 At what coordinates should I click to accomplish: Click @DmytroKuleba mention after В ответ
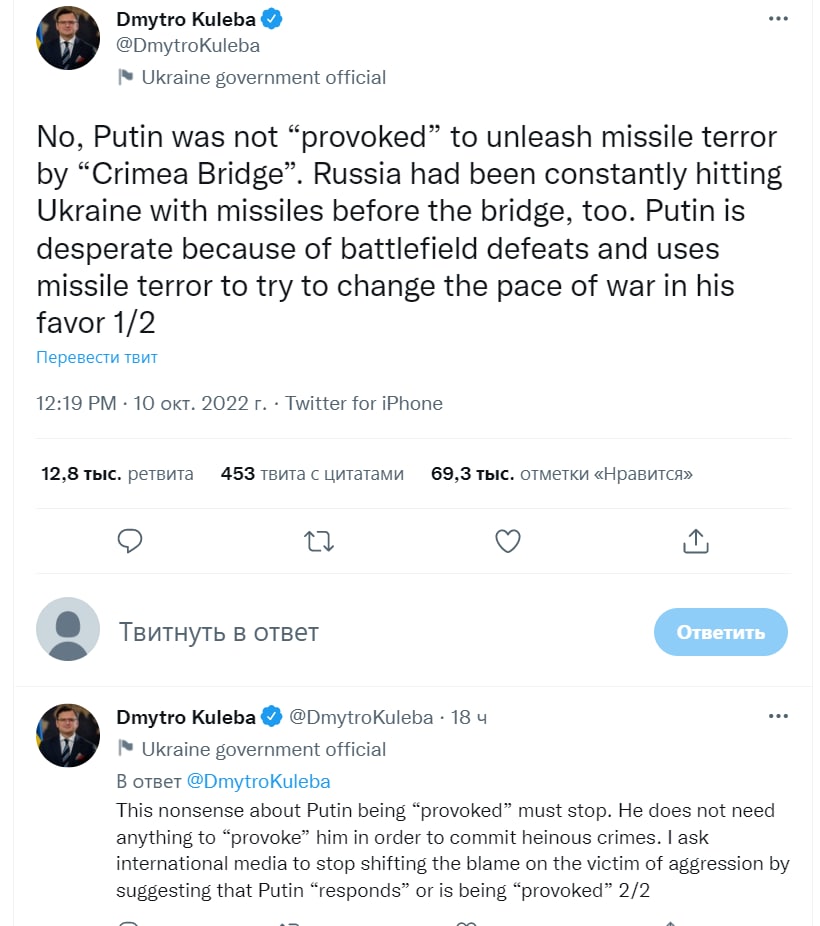258,781
